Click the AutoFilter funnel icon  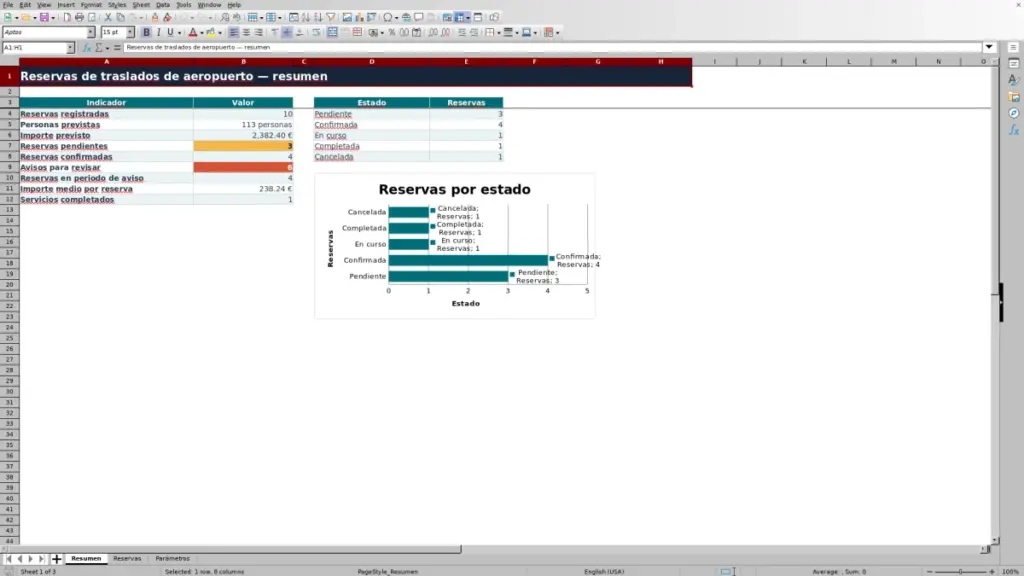tap(330, 18)
